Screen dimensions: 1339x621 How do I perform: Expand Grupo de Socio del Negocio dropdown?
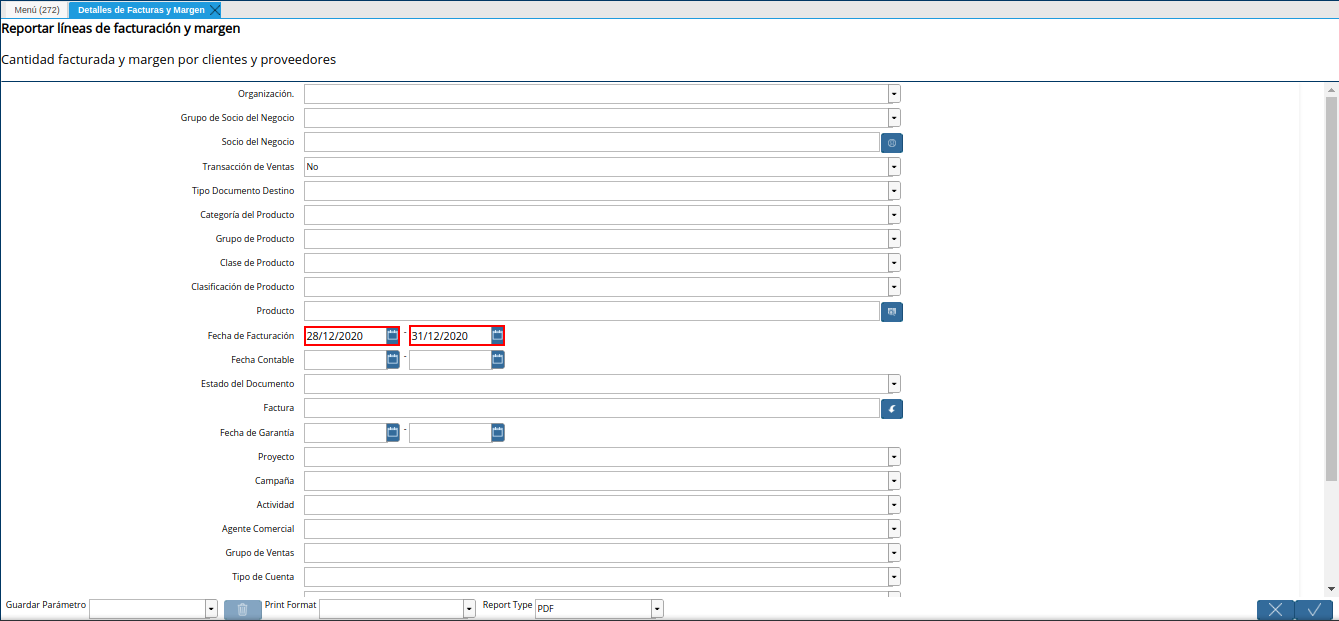(x=894, y=118)
